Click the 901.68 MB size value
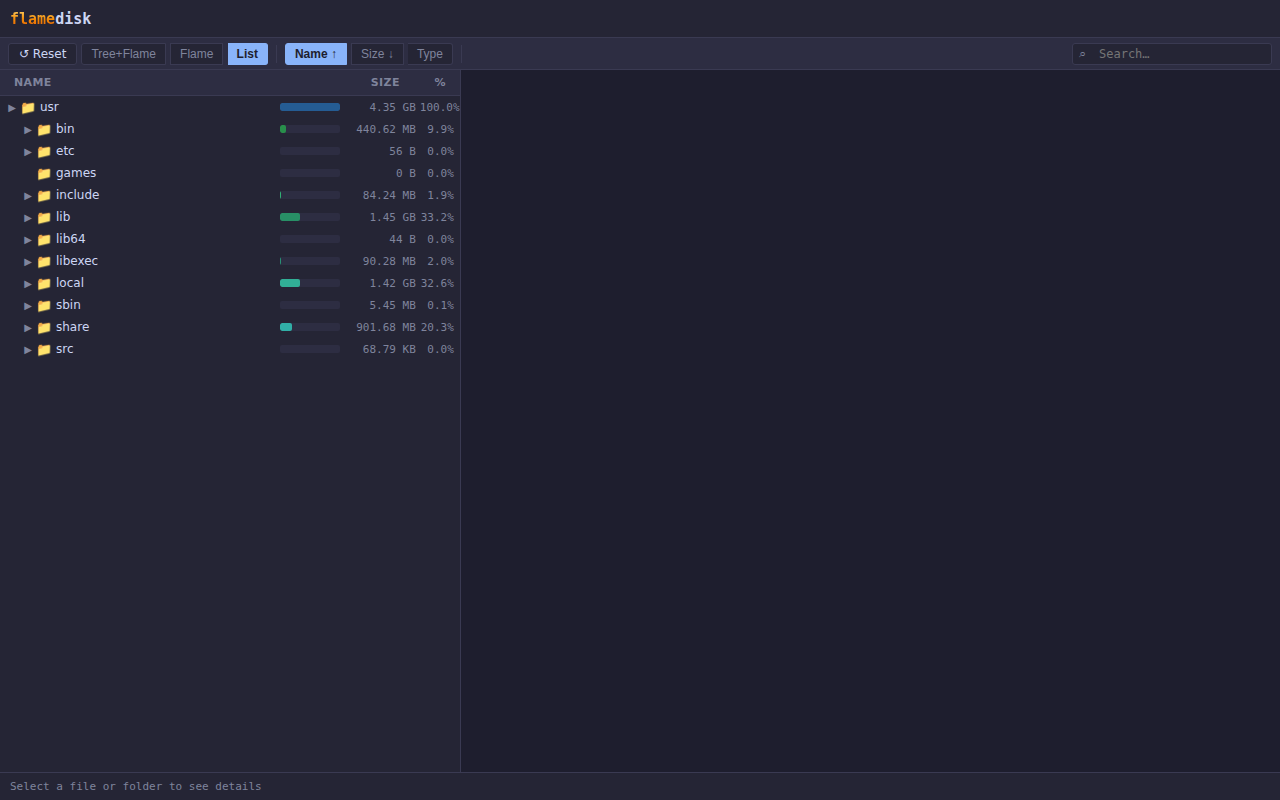 [x=386, y=327]
